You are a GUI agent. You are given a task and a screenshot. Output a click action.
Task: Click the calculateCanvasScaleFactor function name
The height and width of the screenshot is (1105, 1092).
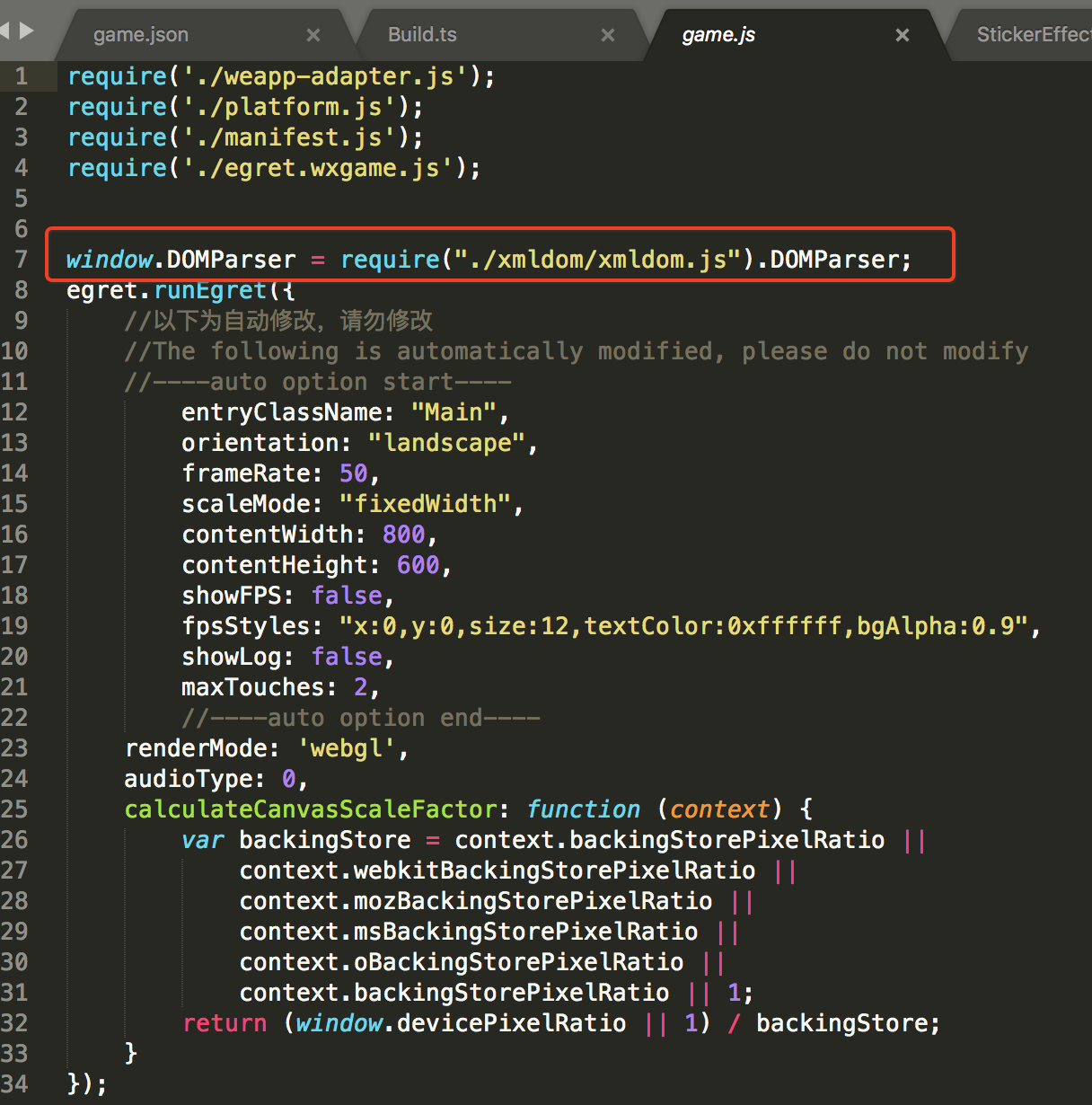coord(310,809)
